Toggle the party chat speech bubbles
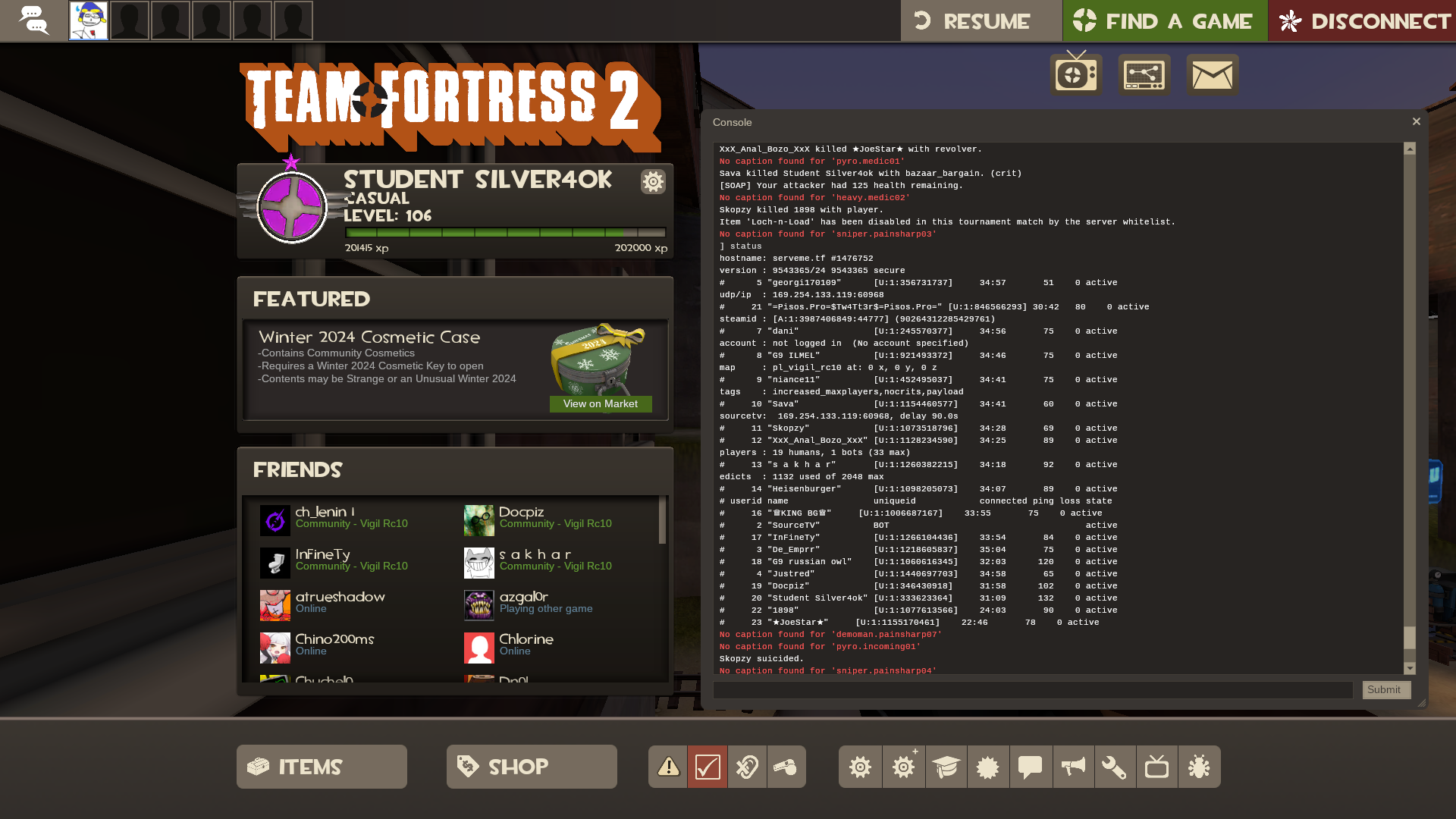1456x819 pixels. coord(33,20)
